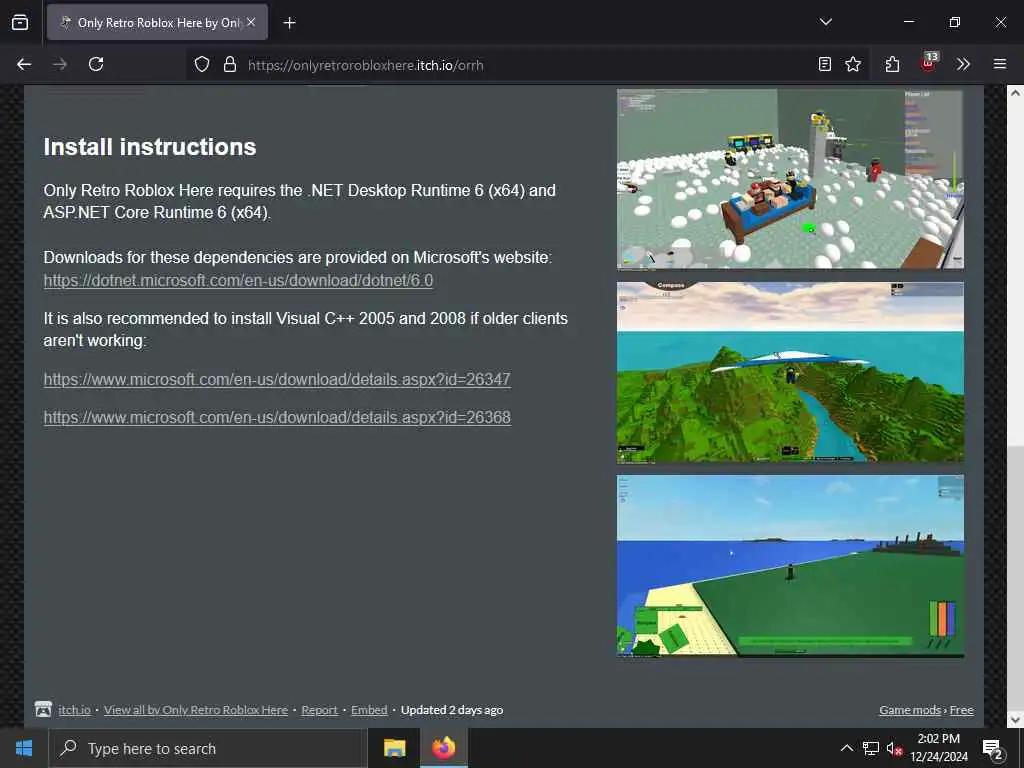
Task: Open the Firefox application menu
Action: (1000, 64)
